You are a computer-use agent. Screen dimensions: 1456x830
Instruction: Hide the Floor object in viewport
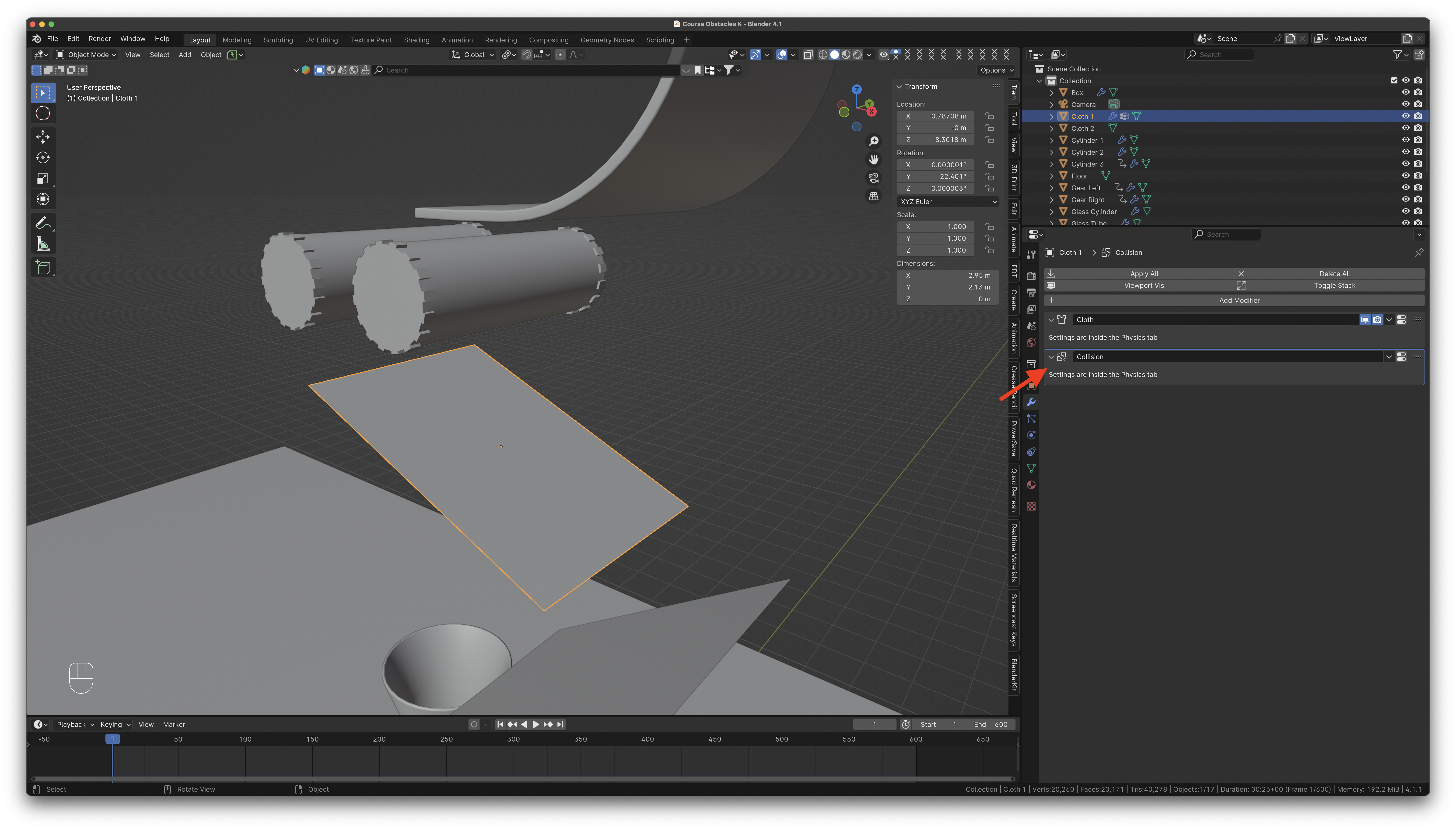point(1405,176)
